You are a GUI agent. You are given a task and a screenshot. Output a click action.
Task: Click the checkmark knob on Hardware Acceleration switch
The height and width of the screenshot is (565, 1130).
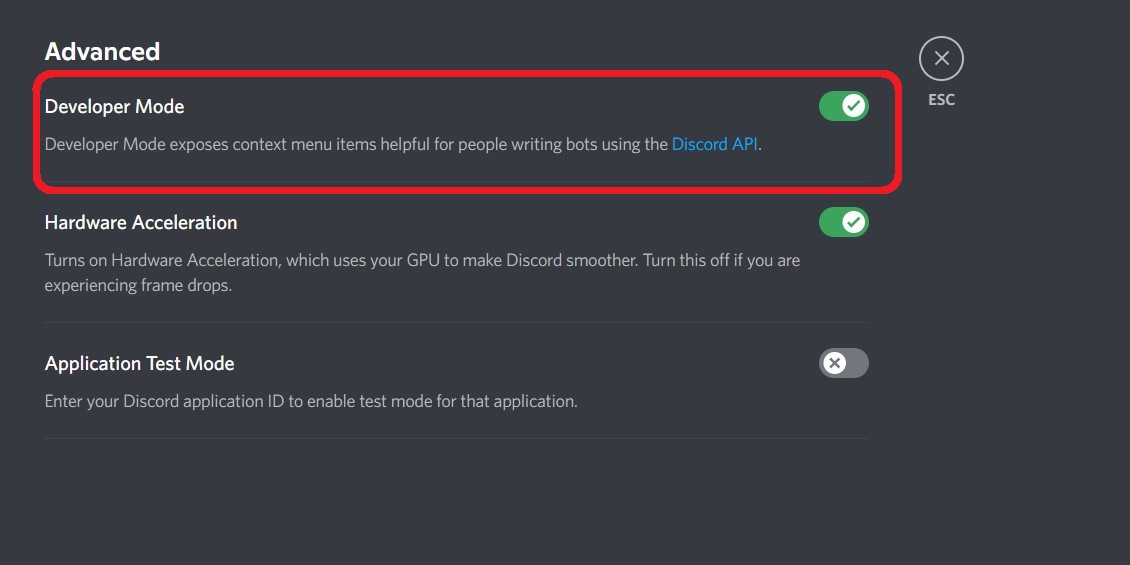point(854,222)
